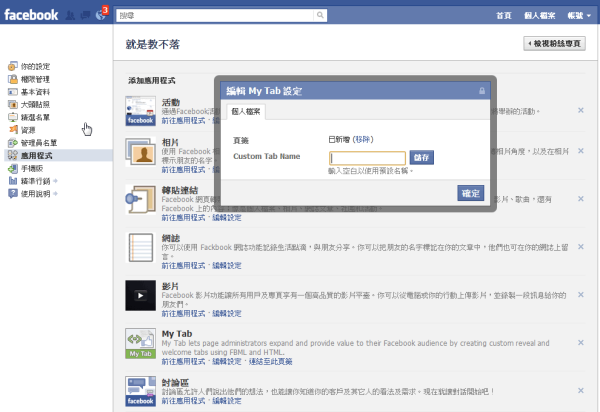The height and width of the screenshot is (412, 600).
Task: Open notifications globe icon with badge
Action: 101,15
